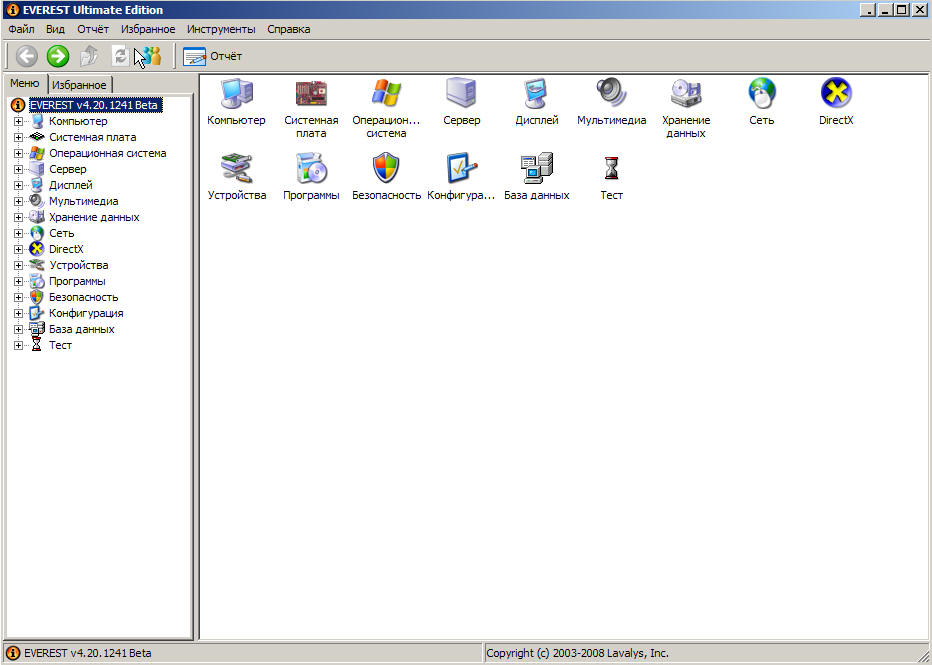This screenshot has height=665, width=932.
Task: Select Системная плата in the tree
Action: click(93, 137)
